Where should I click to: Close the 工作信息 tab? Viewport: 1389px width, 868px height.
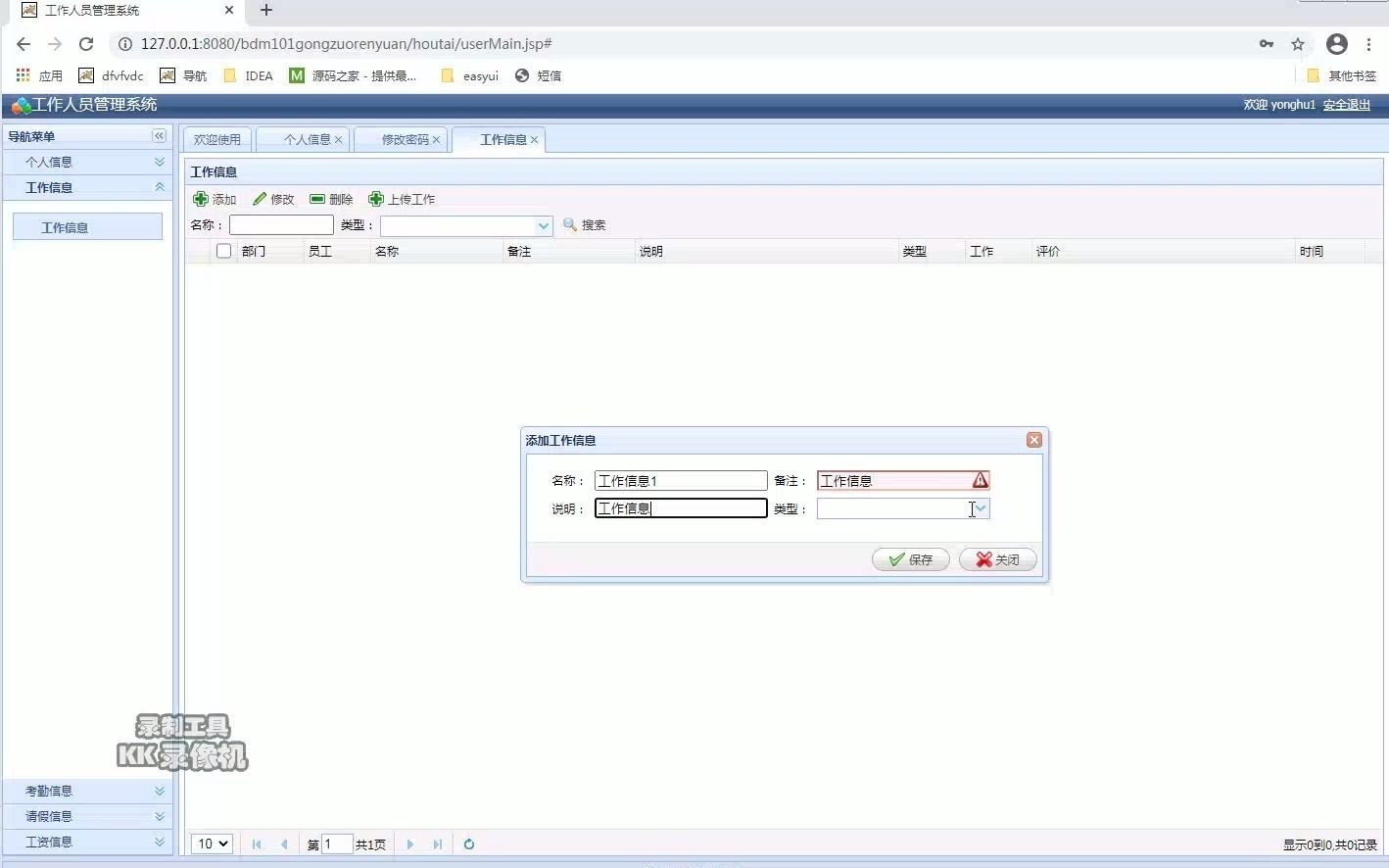click(535, 140)
